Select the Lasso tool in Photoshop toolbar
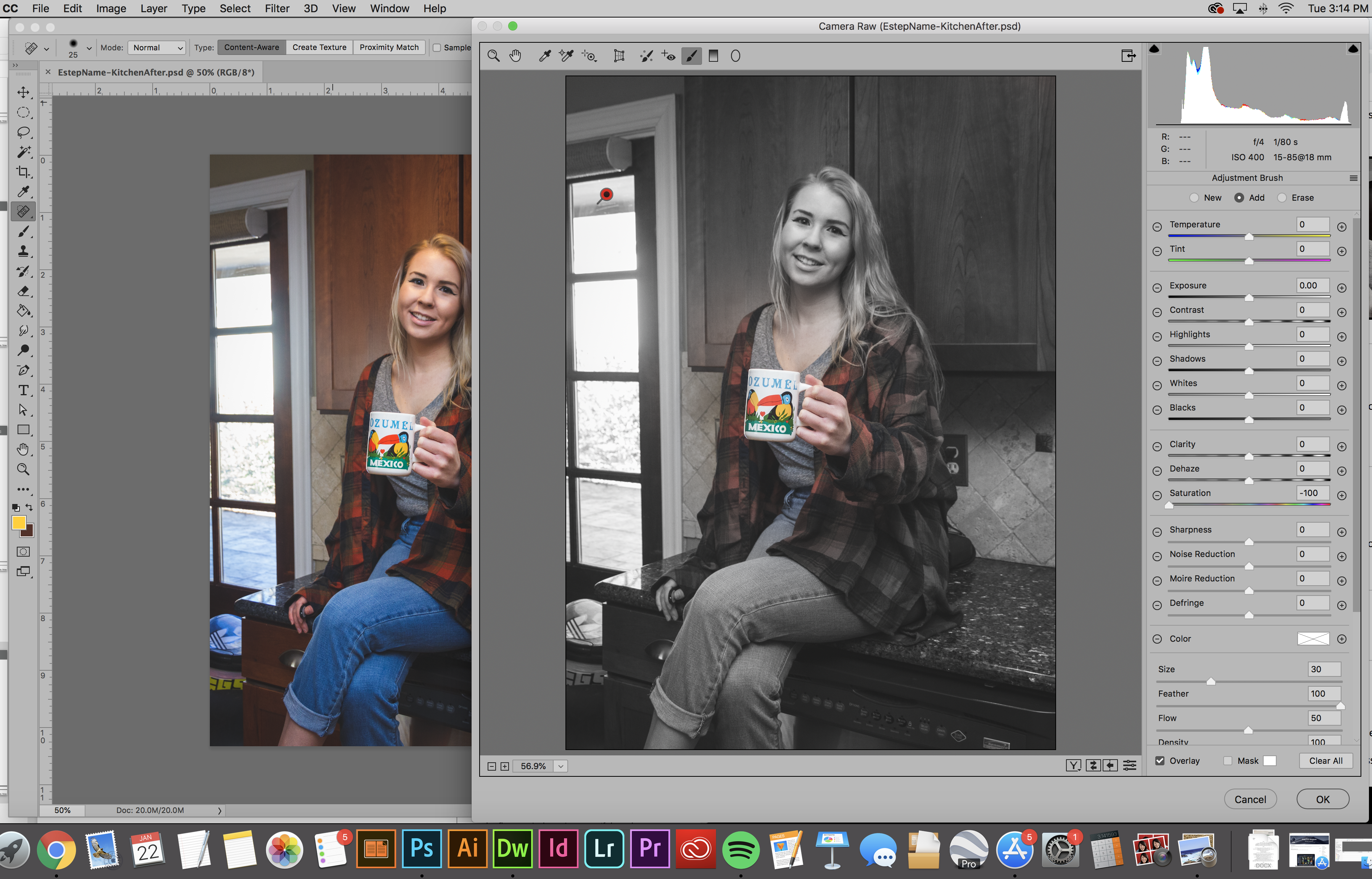 23,132
